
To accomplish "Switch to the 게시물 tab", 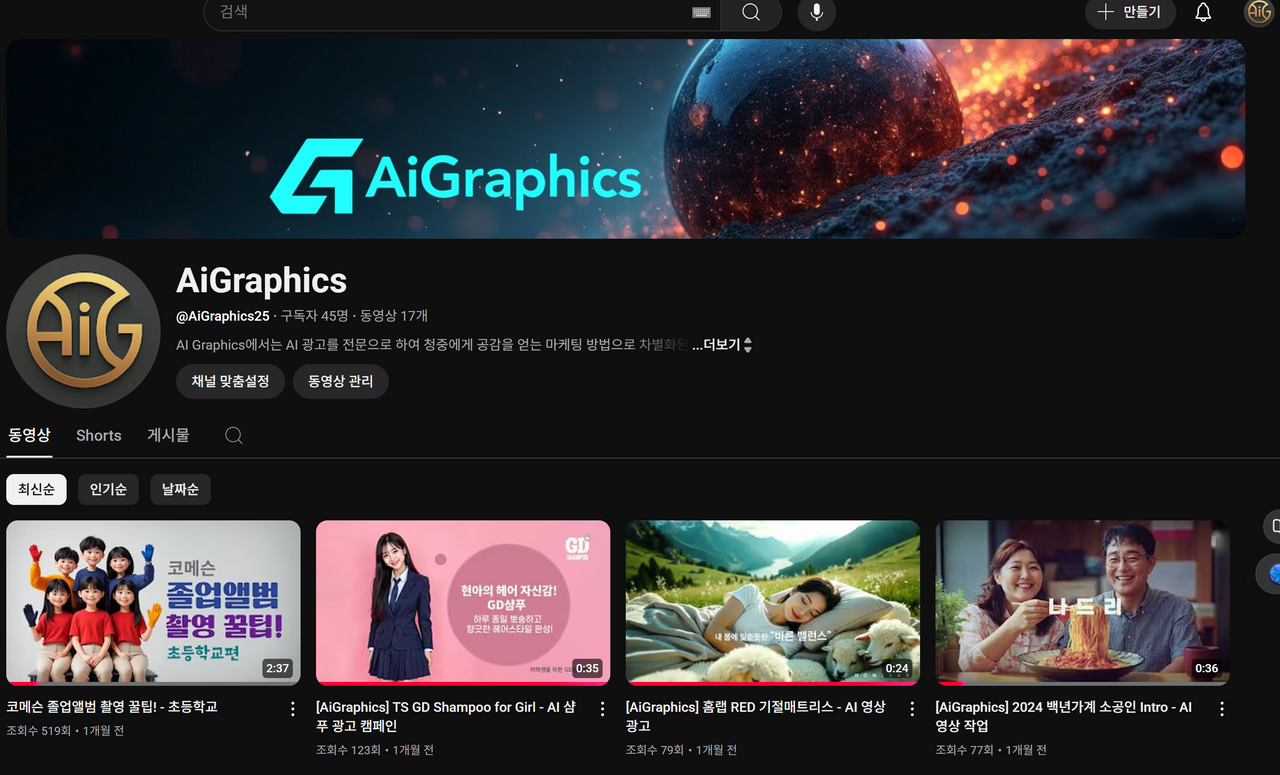I will (x=168, y=436).
